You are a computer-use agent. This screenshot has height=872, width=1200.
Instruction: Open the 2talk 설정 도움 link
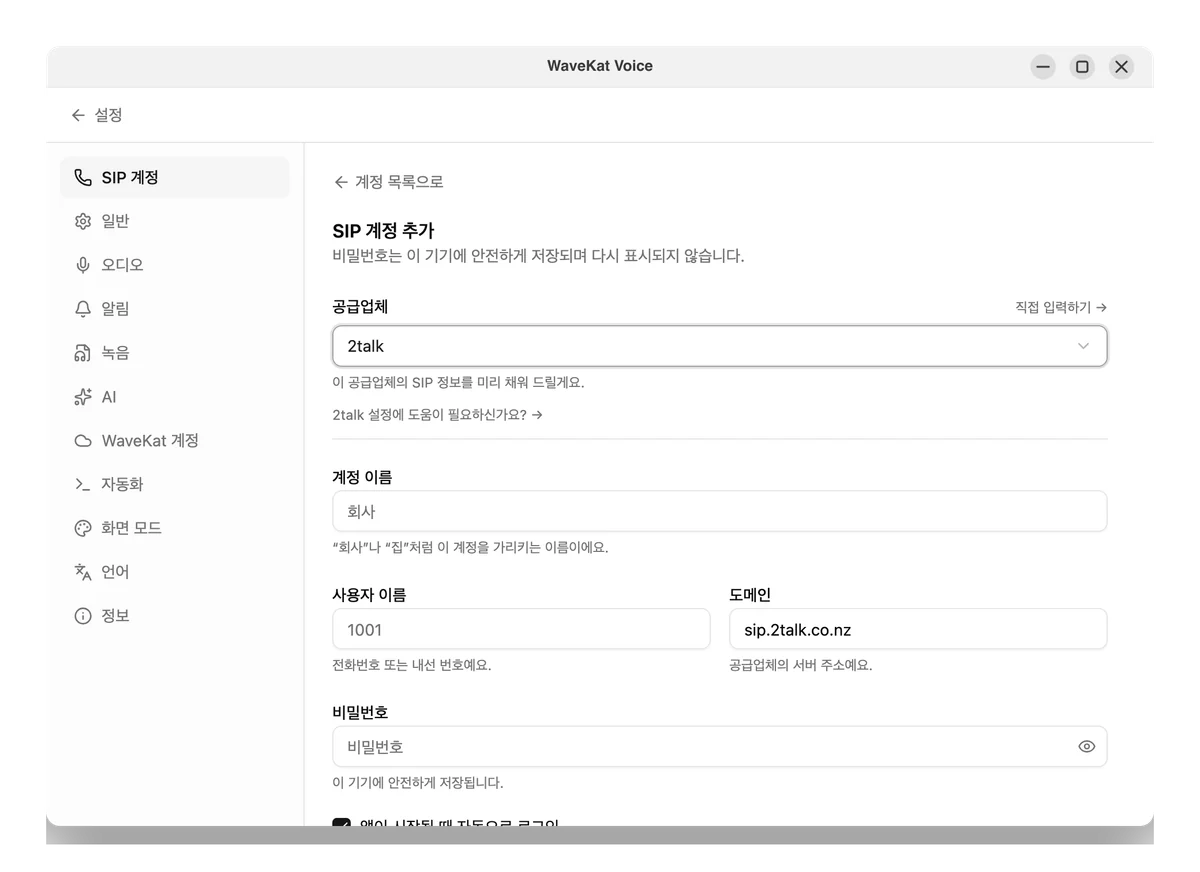(x=437, y=414)
